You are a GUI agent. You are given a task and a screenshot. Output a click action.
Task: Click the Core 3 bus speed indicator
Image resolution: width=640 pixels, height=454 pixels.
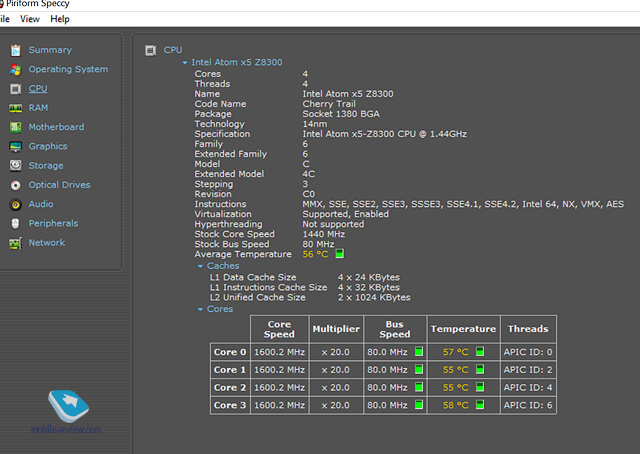coord(418,405)
